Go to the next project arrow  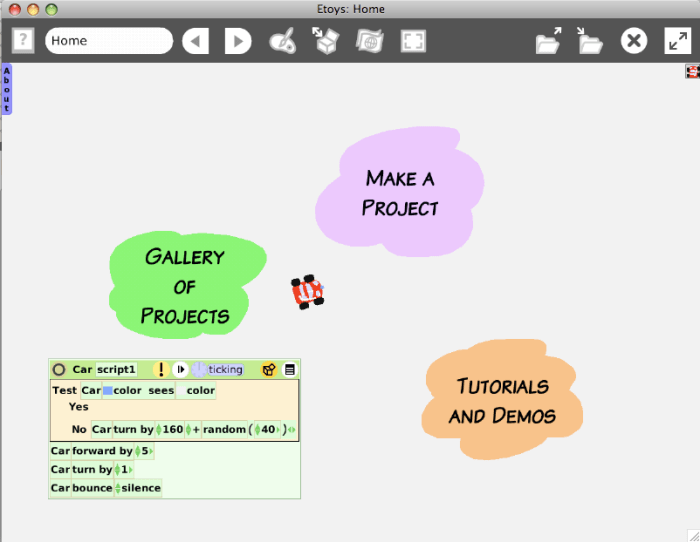coord(238,41)
